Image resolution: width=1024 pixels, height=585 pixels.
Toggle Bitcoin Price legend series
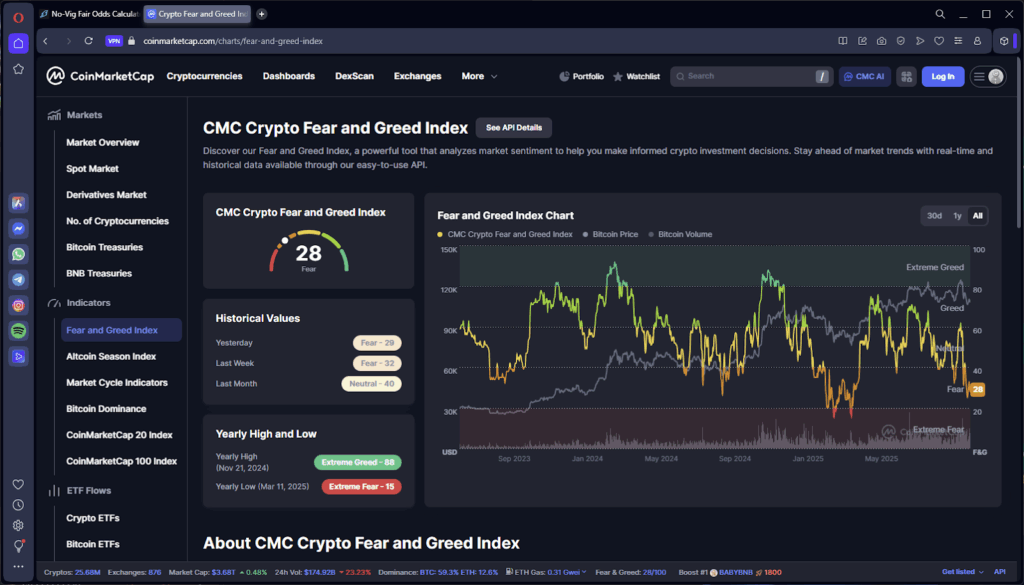pyautogui.click(x=611, y=234)
